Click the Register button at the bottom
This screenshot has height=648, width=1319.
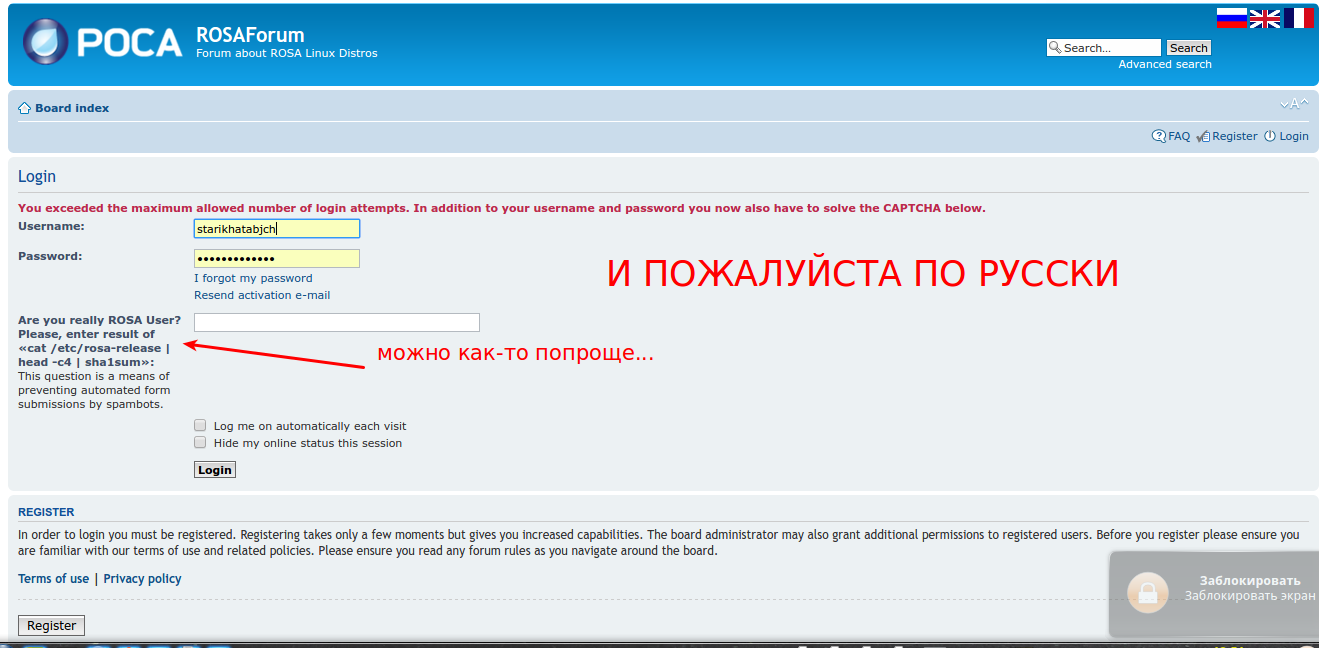coord(52,625)
